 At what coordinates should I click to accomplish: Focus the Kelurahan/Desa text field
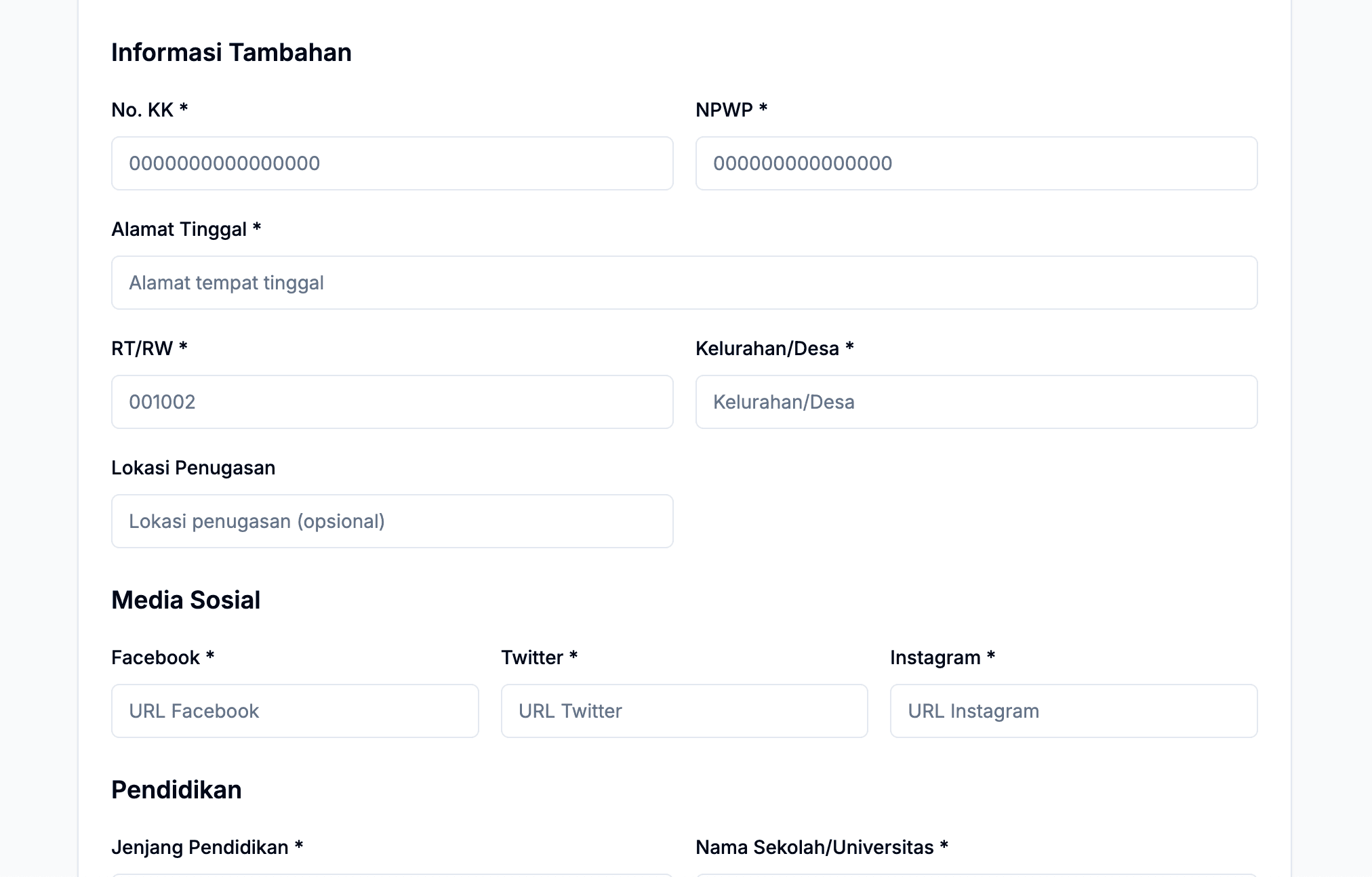tap(976, 402)
